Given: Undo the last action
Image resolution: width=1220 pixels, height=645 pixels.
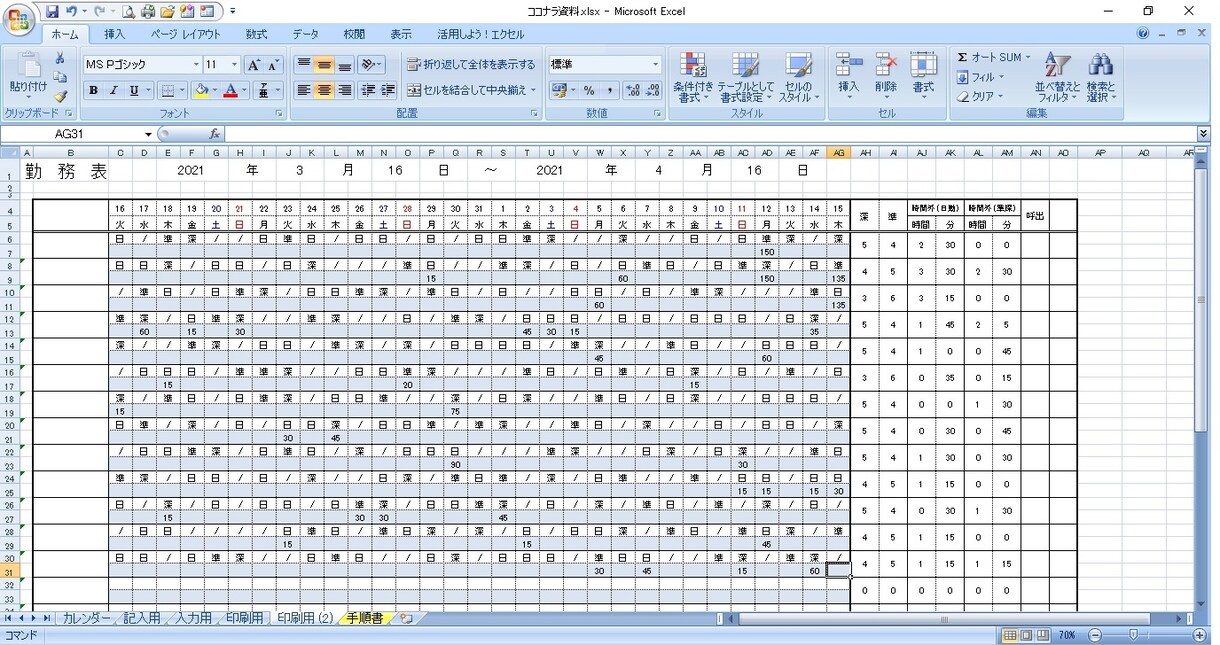Looking at the screenshot, I should 71,12.
